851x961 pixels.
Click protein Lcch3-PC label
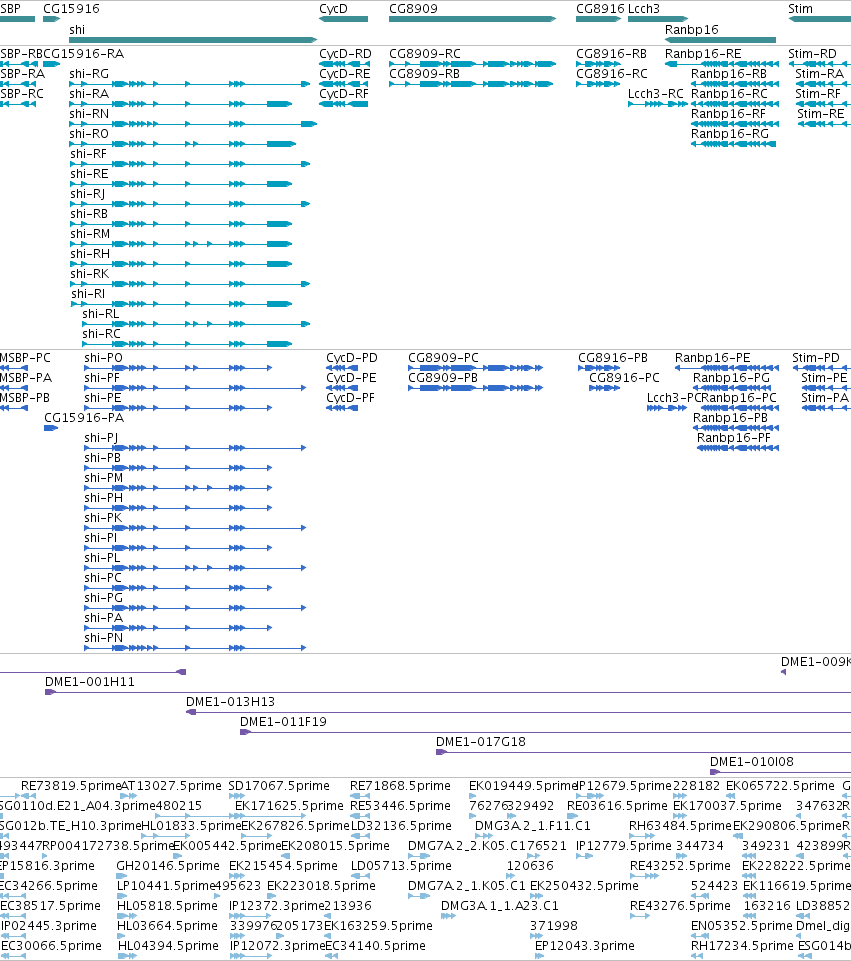coord(674,398)
